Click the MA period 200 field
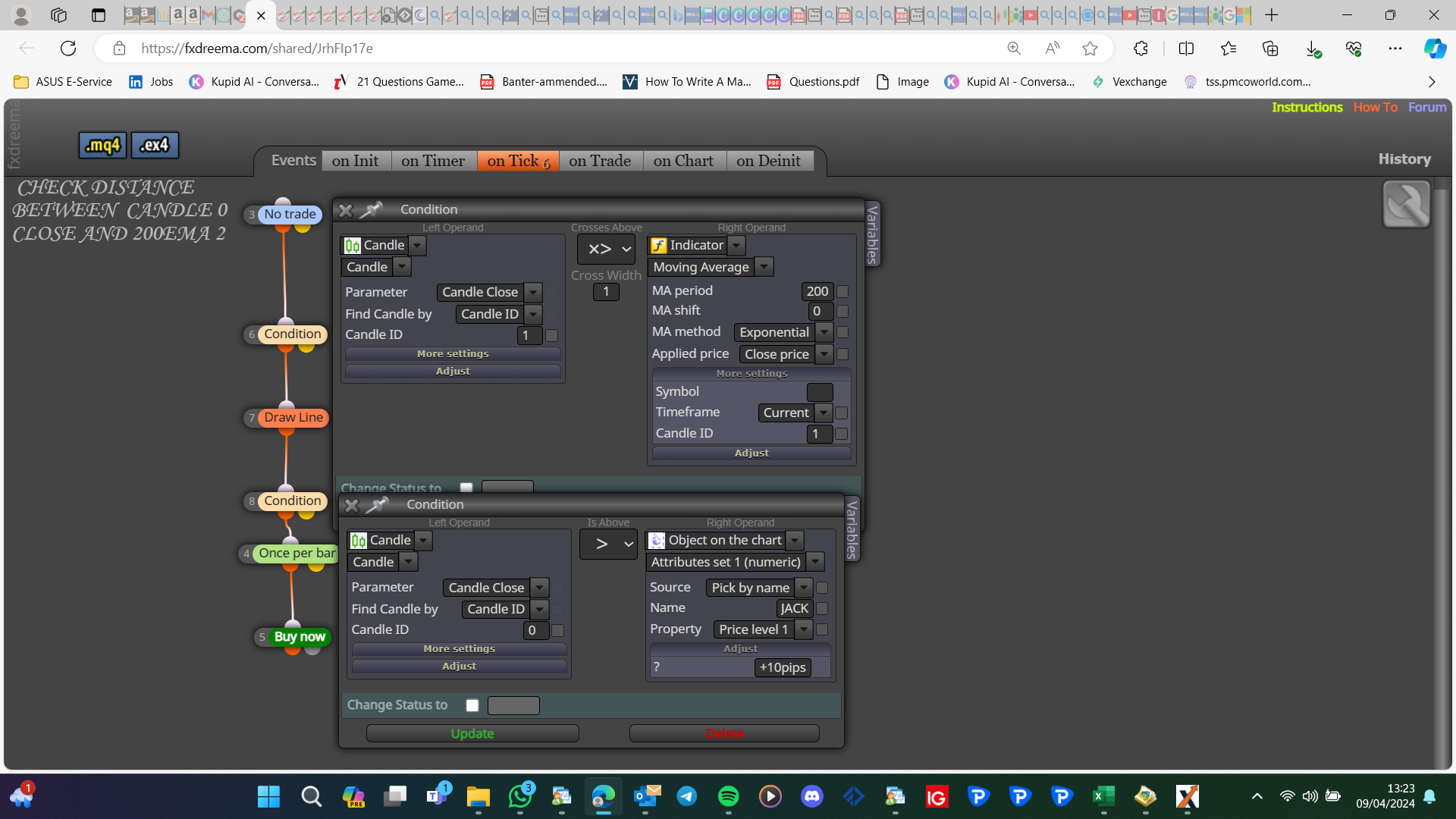The width and height of the screenshot is (1456, 819). (x=817, y=291)
